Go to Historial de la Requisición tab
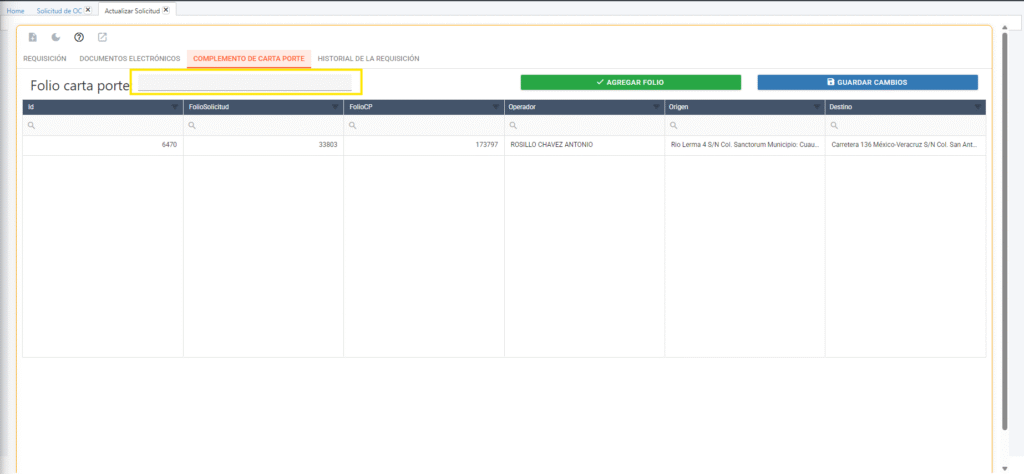Screen dimensions: 1024x474 (x=368, y=59)
